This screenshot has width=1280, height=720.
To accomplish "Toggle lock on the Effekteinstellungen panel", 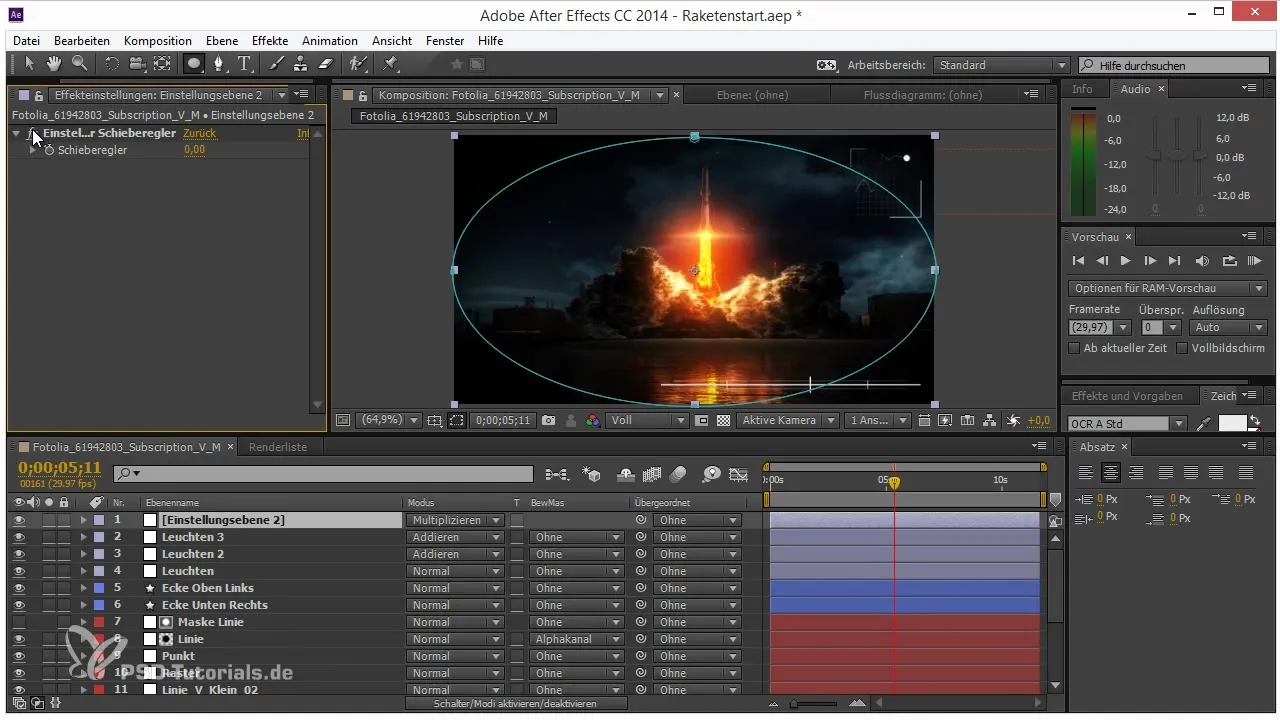I will pyautogui.click(x=39, y=95).
